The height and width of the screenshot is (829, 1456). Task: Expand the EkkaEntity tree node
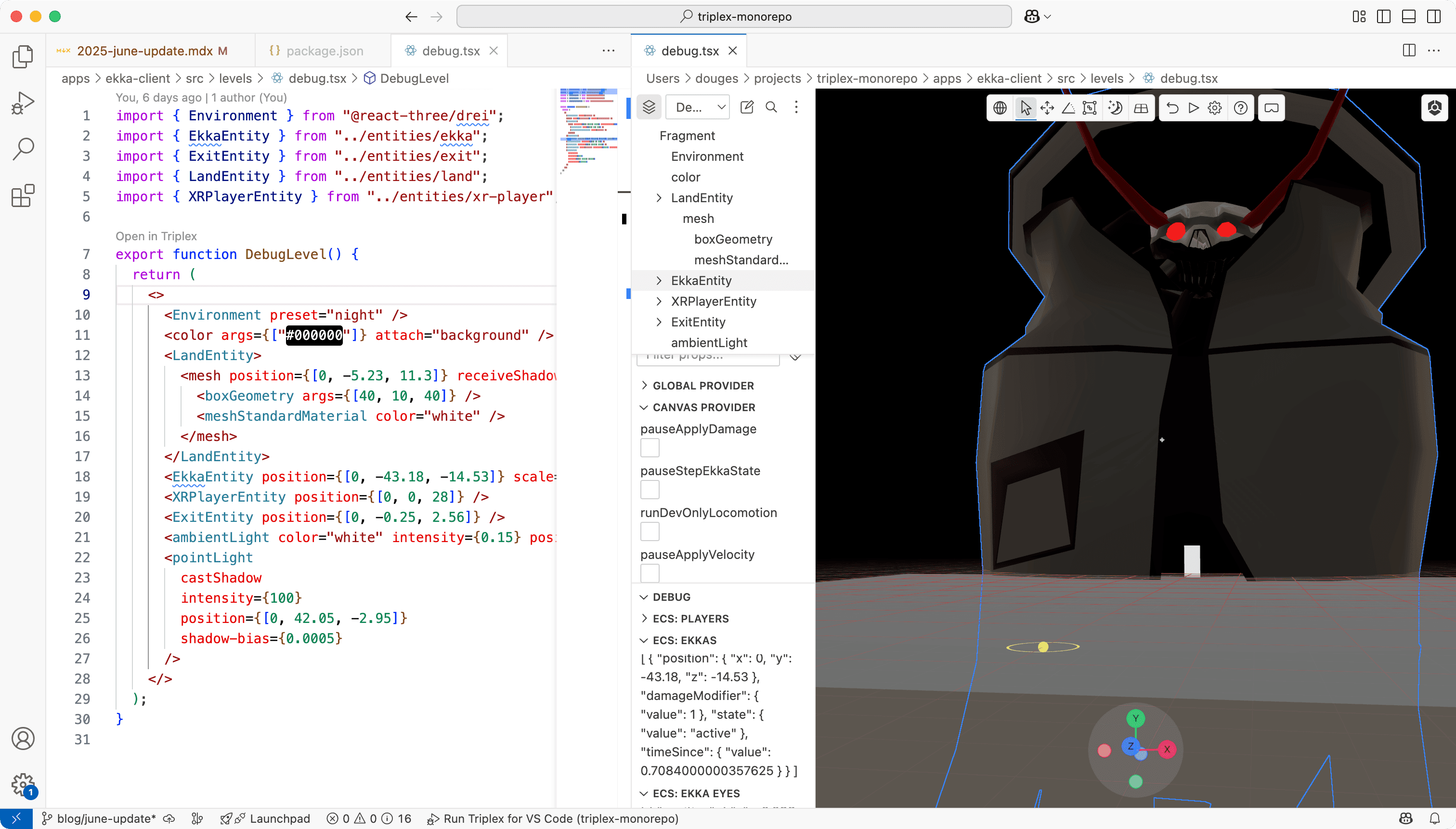659,281
